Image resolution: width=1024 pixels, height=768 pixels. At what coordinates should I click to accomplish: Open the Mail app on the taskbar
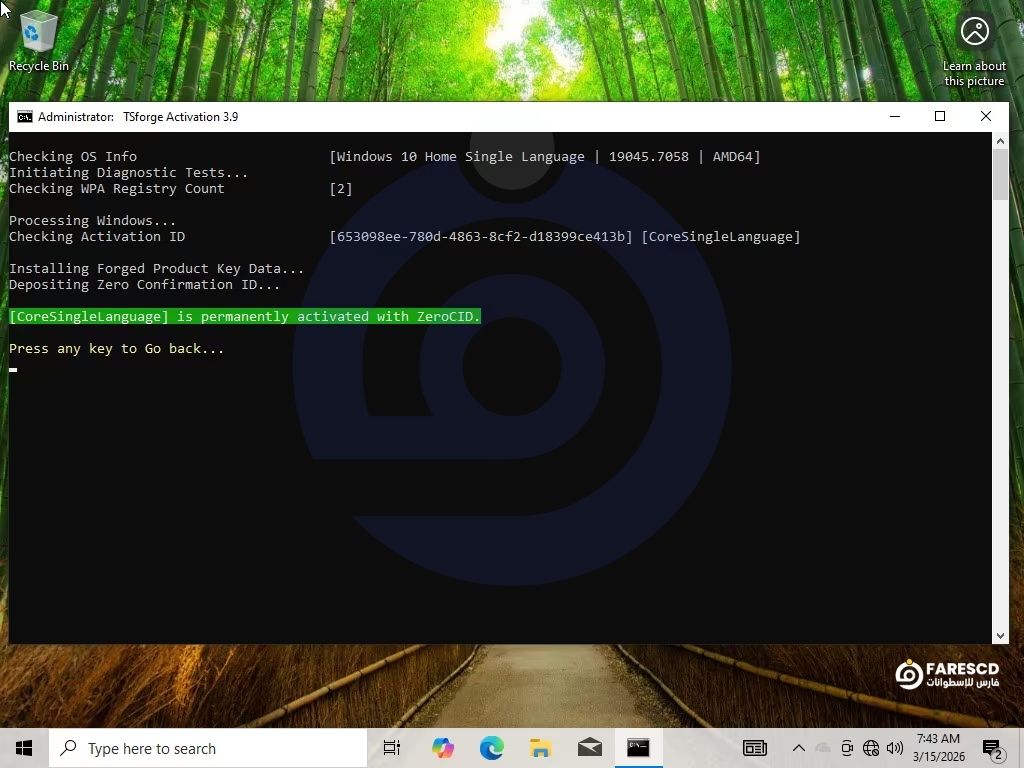coord(589,748)
